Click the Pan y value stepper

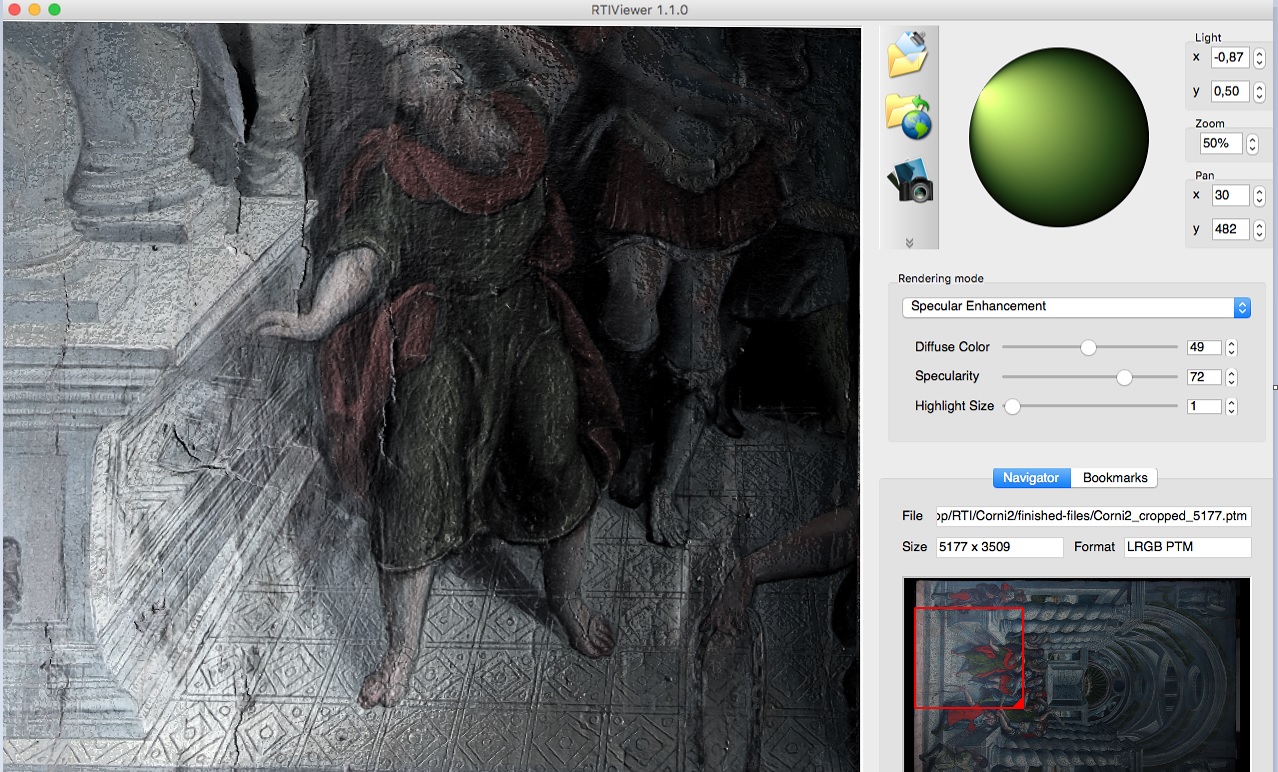1259,230
